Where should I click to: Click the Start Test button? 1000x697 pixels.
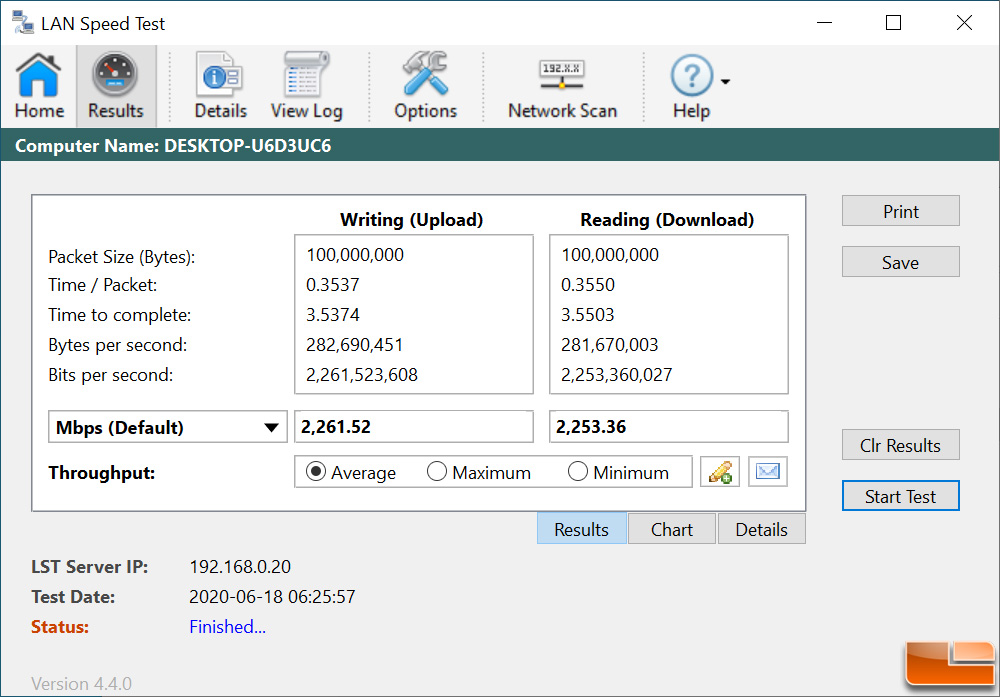click(901, 495)
